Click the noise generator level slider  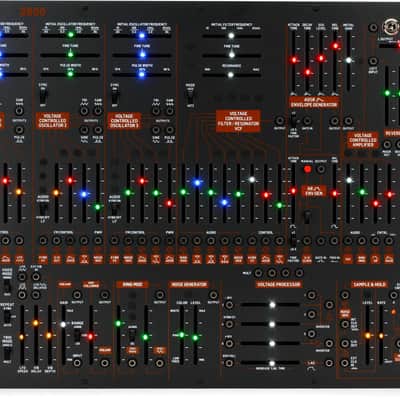tap(195, 335)
